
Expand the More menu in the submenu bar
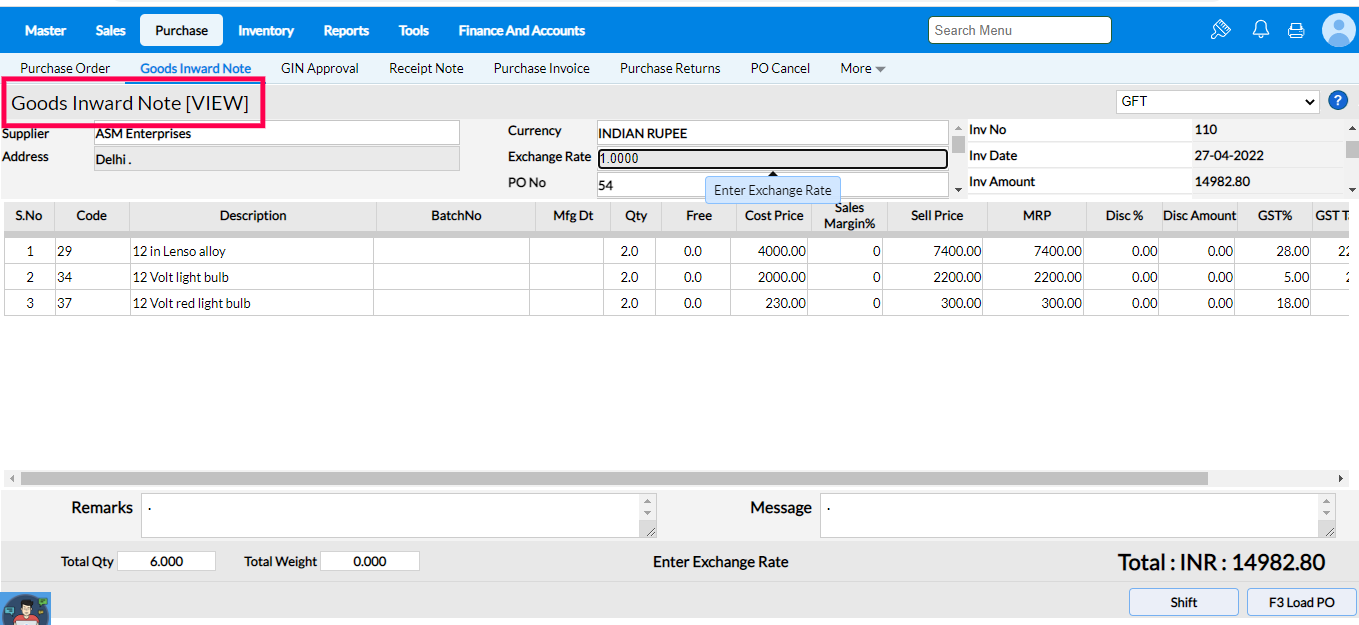pyautogui.click(x=862, y=69)
